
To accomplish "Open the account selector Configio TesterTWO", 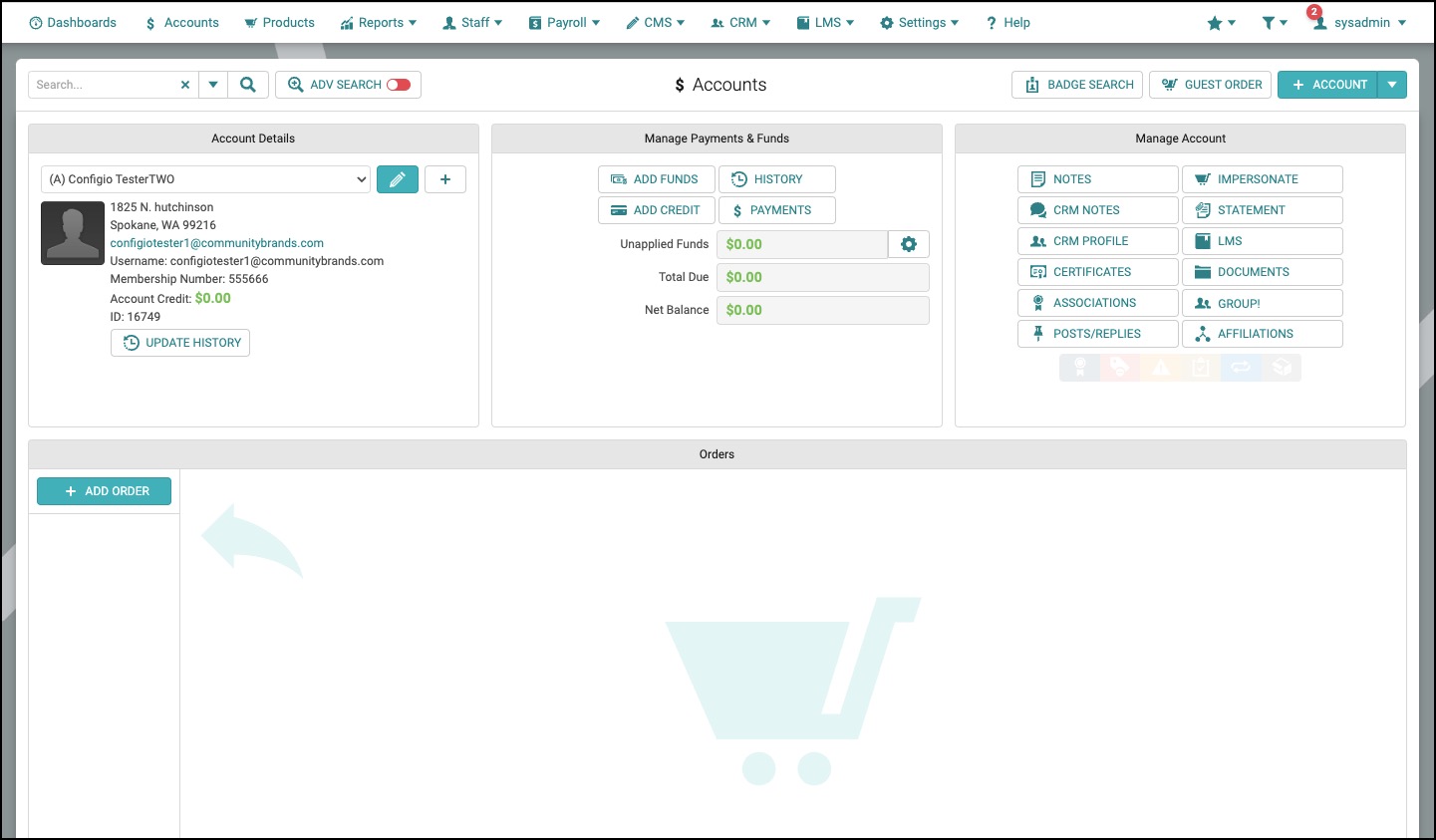I will coord(206,179).
